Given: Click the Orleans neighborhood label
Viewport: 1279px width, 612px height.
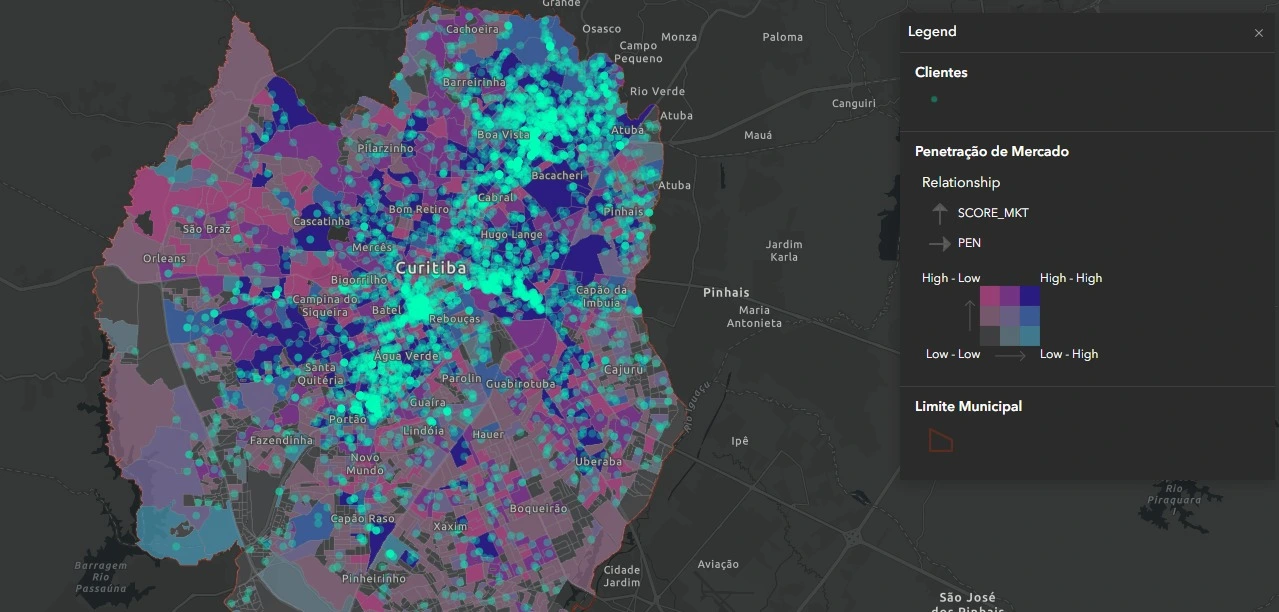Looking at the screenshot, I should 164,258.
